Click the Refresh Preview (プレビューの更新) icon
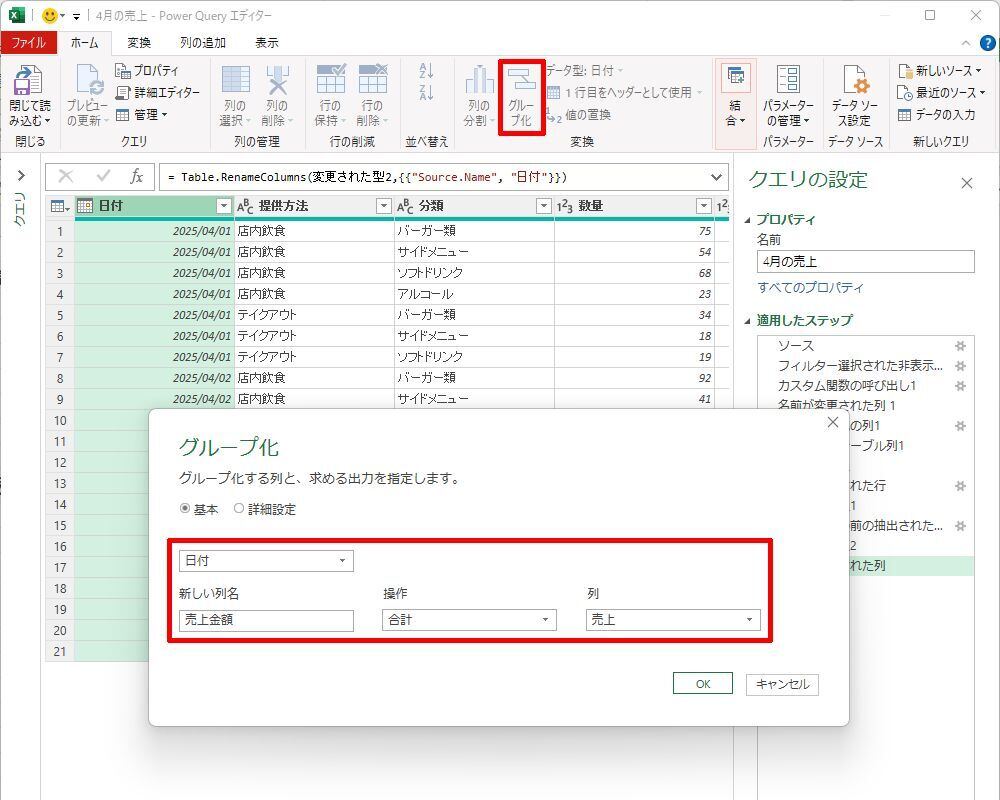Image resolution: width=1000 pixels, height=800 pixels. [x=87, y=95]
